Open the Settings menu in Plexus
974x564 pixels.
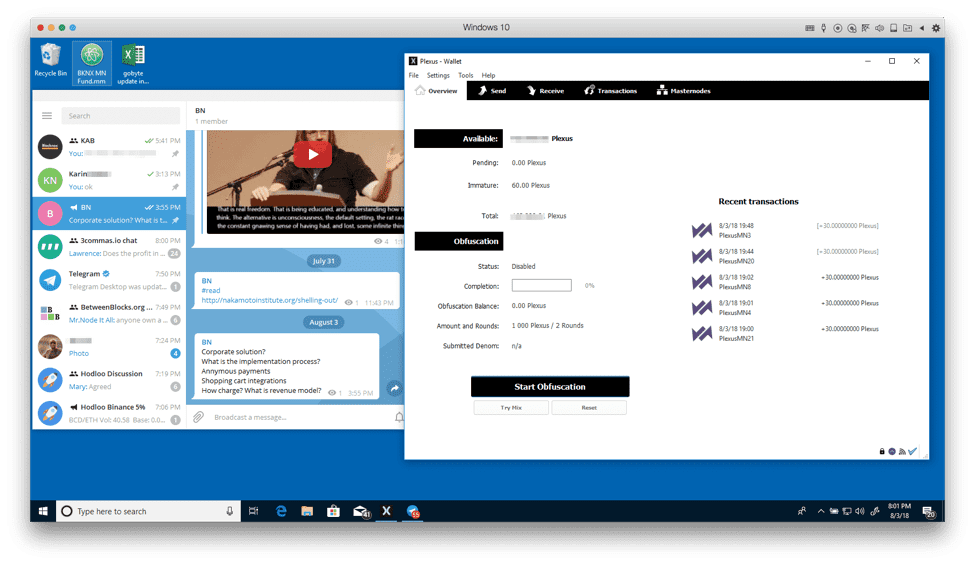[x=438, y=75]
